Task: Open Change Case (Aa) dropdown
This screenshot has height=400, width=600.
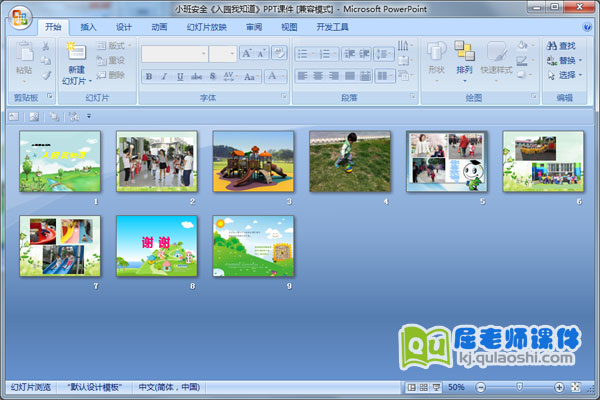Action: coord(251,77)
